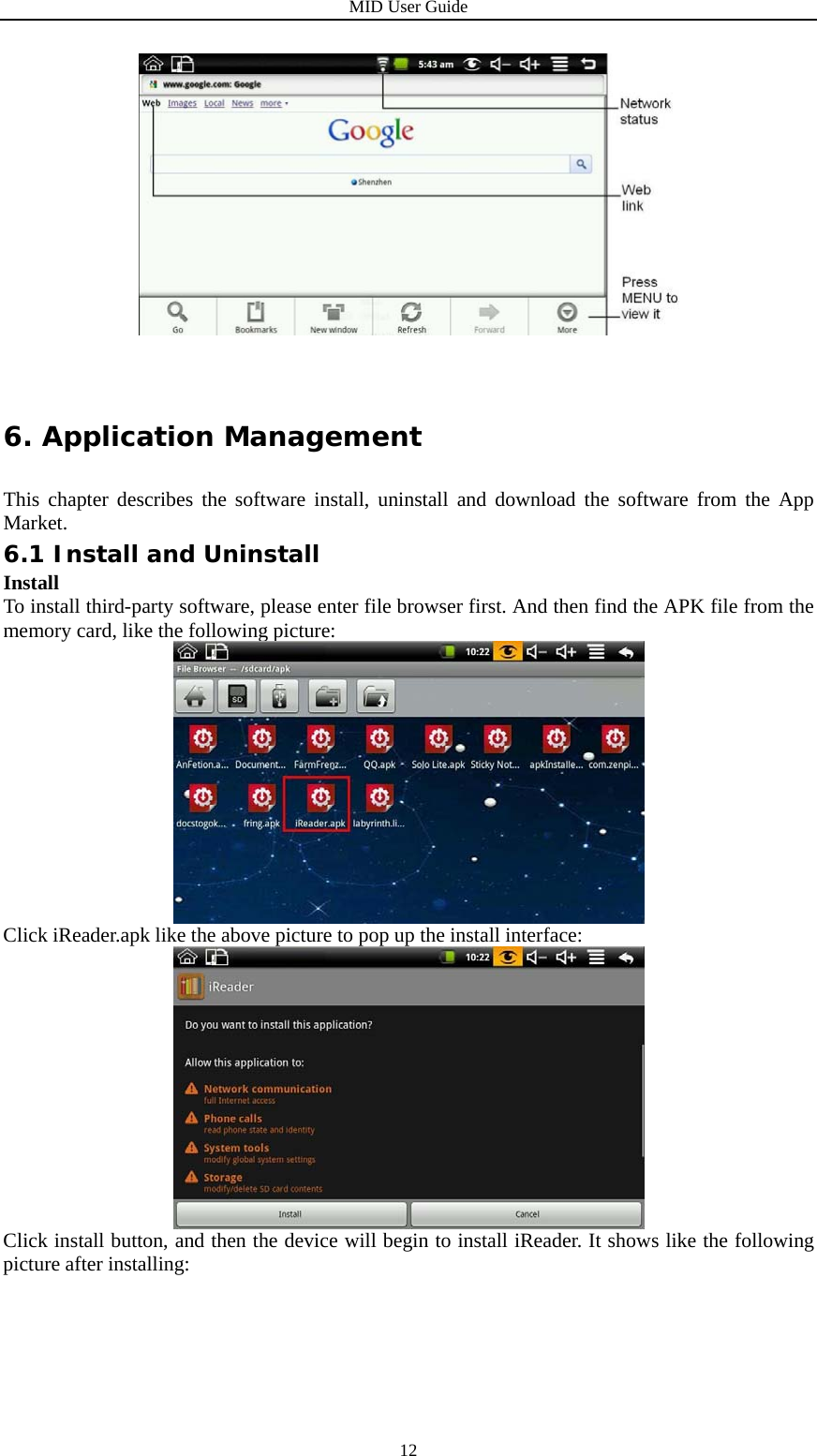Tap Home icon in browser screenshot status bar
The width and height of the screenshot is (817, 1456).
point(154,64)
